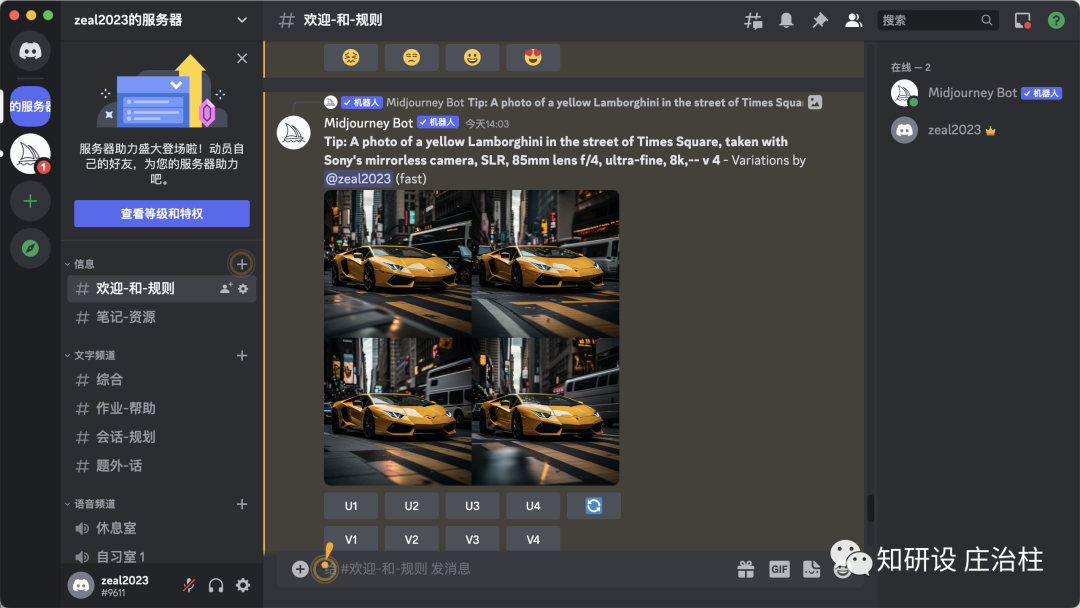Select the Midjourney sailboat server icon
1080x608 pixels.
click(x=30, y=154)
